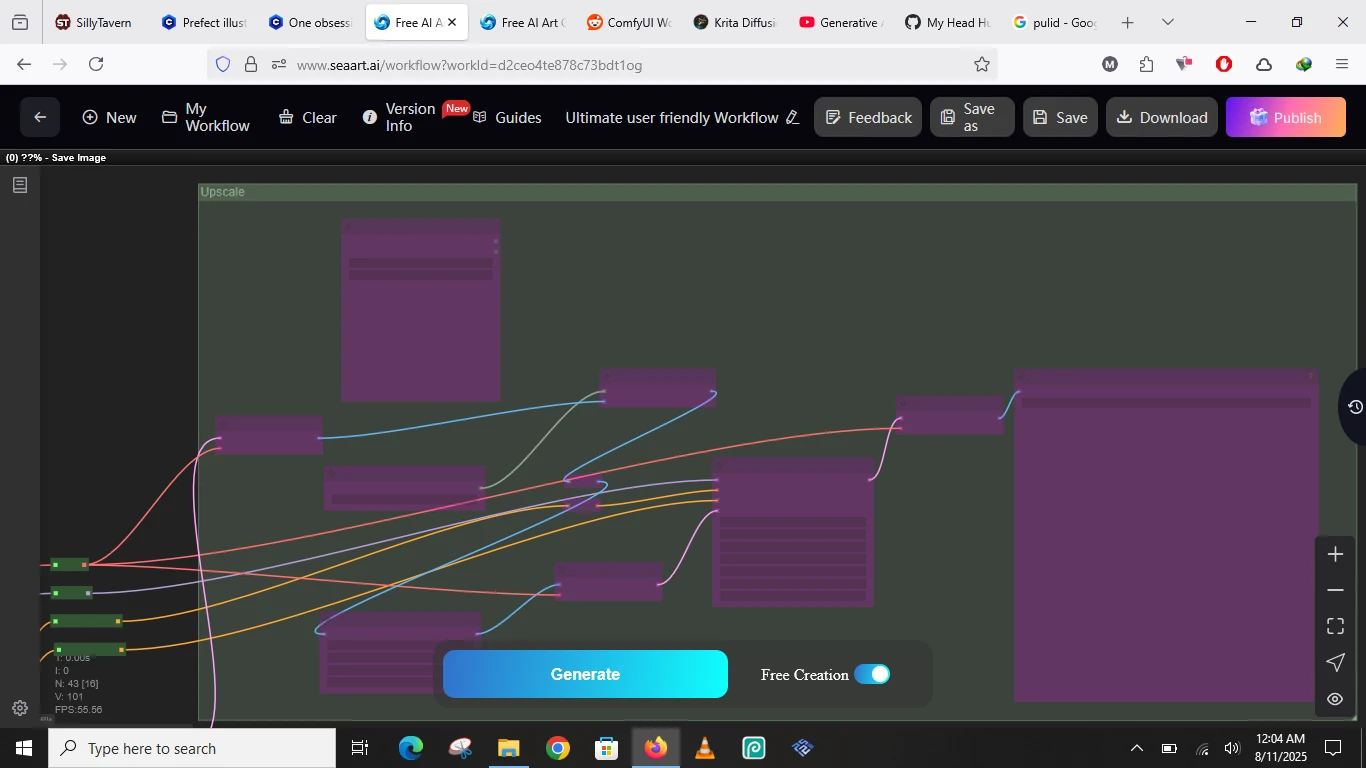Edit workflow name with pencil icon
The image size is (1366, 768).
[x=792, y=118]
